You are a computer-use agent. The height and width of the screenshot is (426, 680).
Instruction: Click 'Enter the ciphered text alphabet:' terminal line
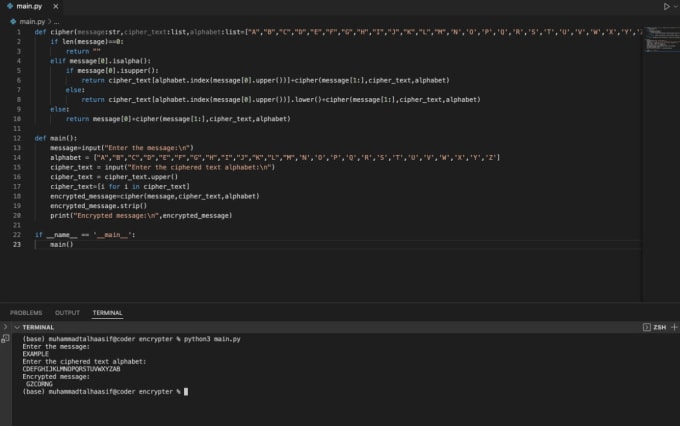point(84,361)
